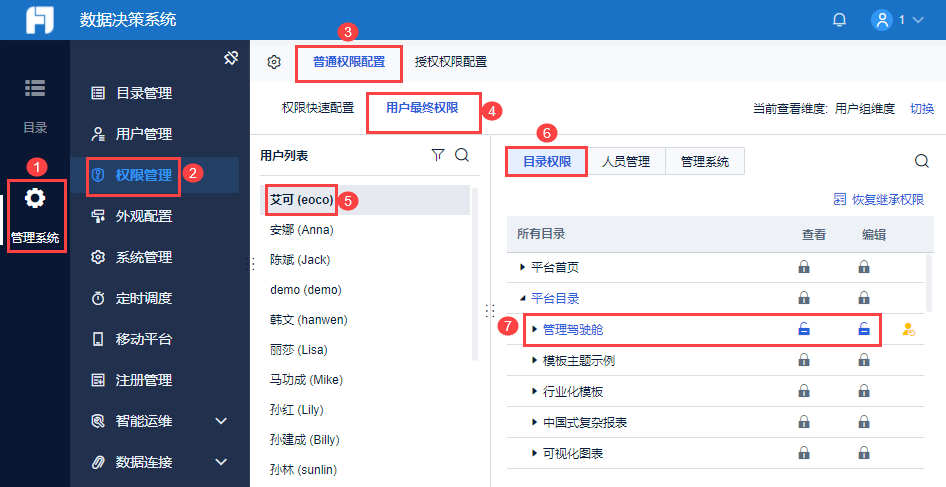Click the notification bell icon

[x=840, y=20]
